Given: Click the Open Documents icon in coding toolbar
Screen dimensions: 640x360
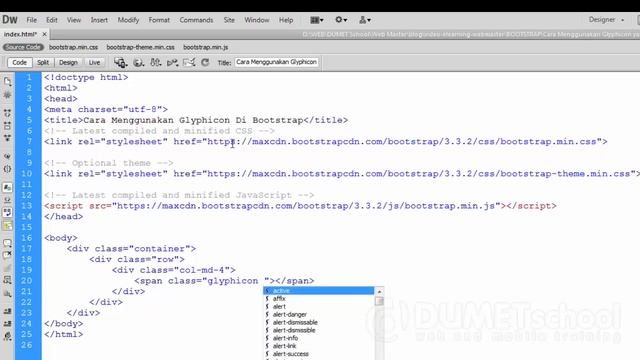Looking at the screenshot, I should pos(7,81).
